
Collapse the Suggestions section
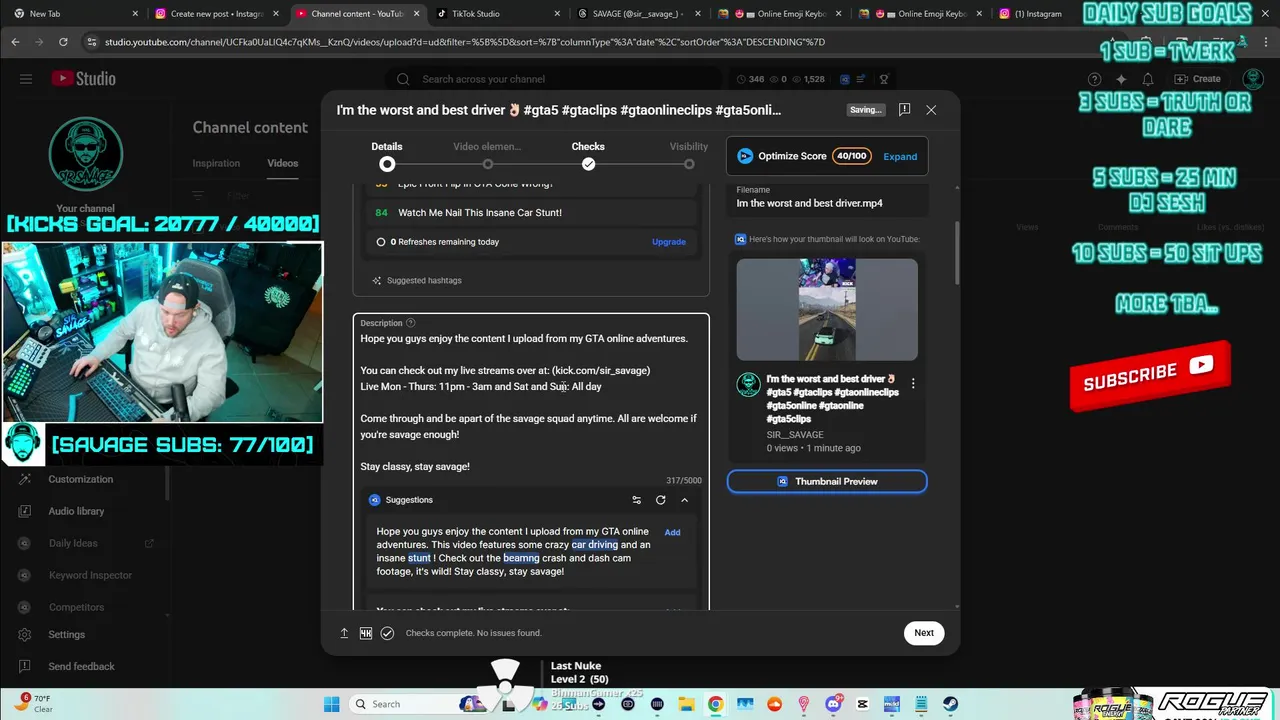[x=684, y=500]
